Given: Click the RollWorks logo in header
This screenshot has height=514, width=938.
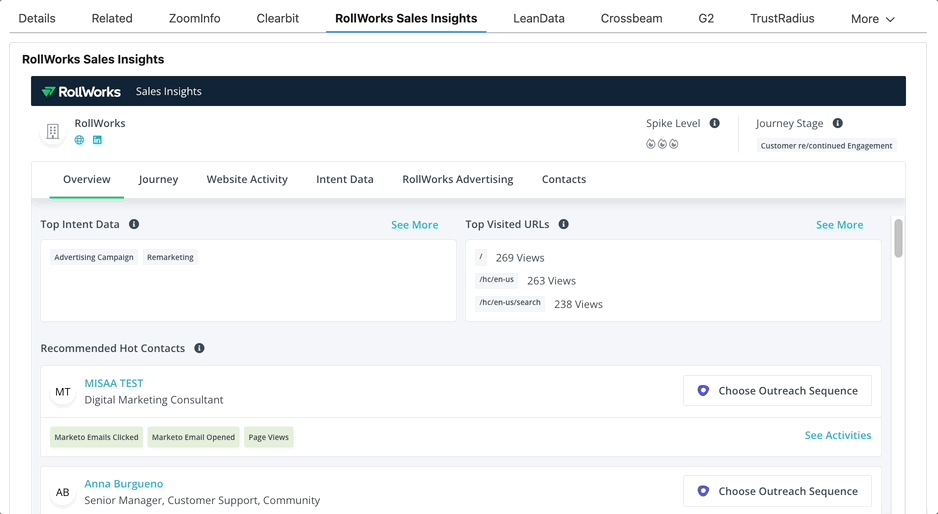Looking at the screenshot, I should click(x=81, y=91).
